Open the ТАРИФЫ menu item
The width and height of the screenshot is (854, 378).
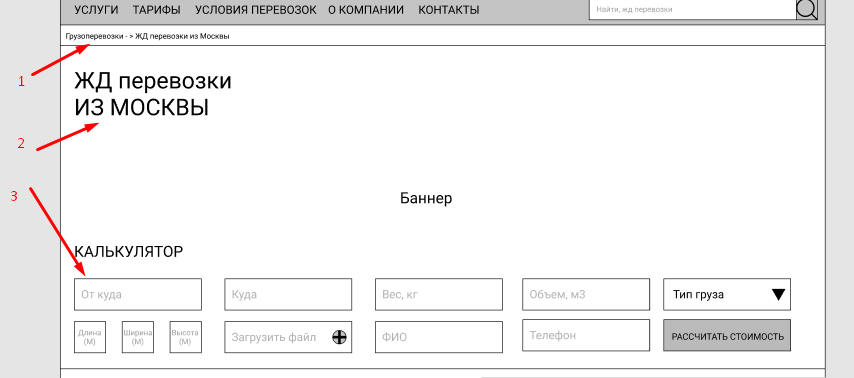click(156, 10)
